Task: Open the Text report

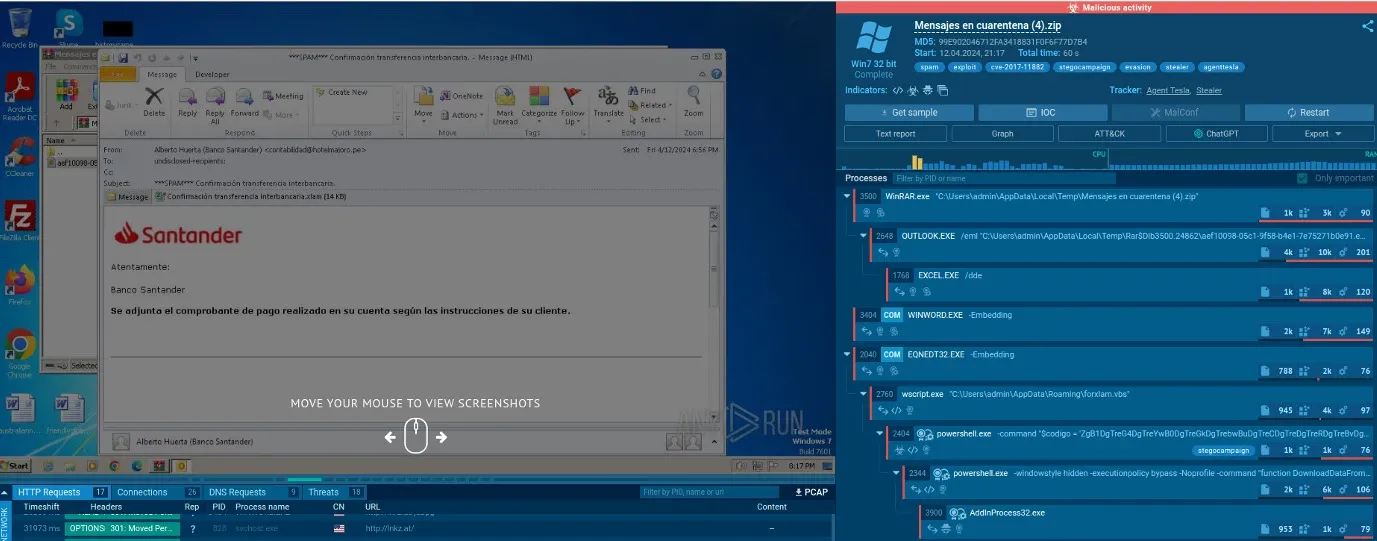Action: click(x=896, y=133)
